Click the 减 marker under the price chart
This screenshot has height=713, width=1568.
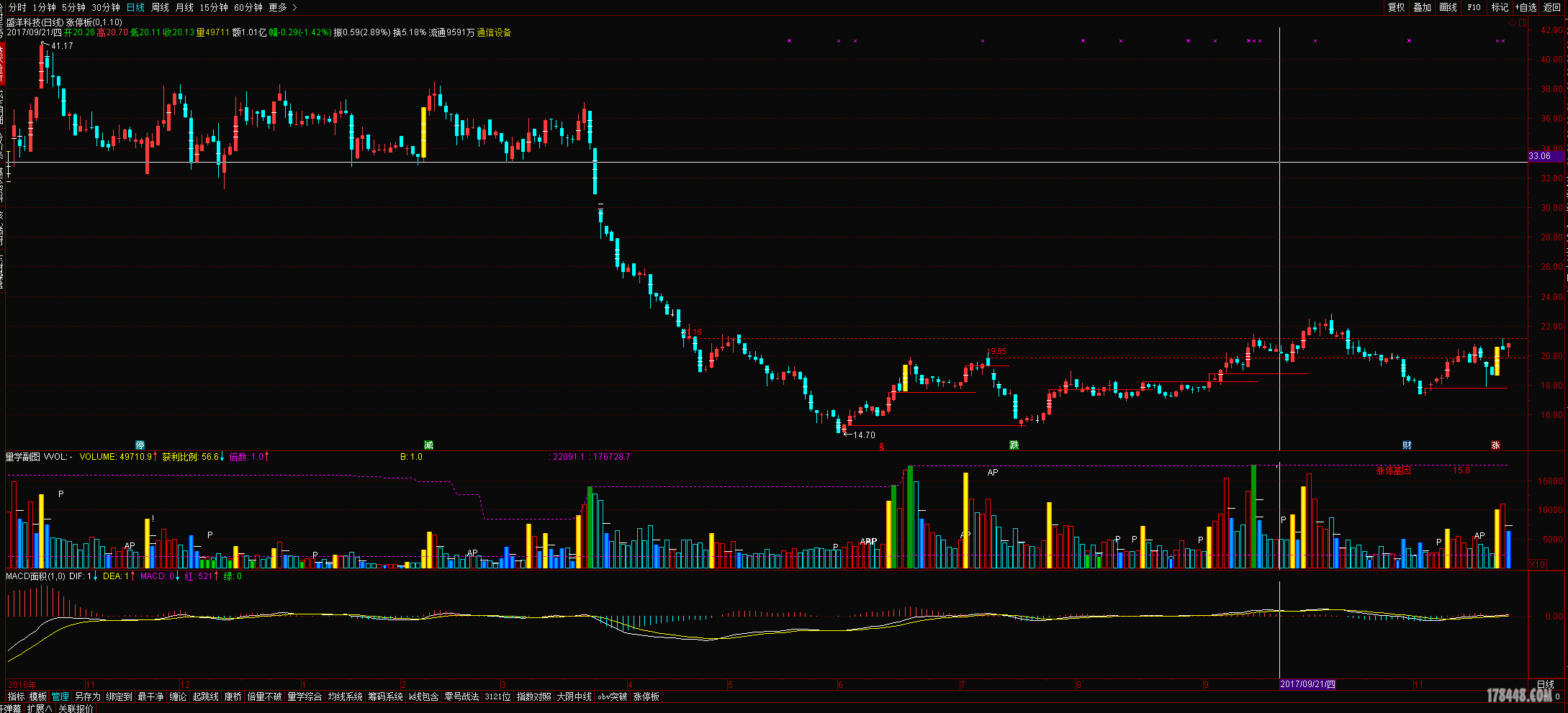428,445
